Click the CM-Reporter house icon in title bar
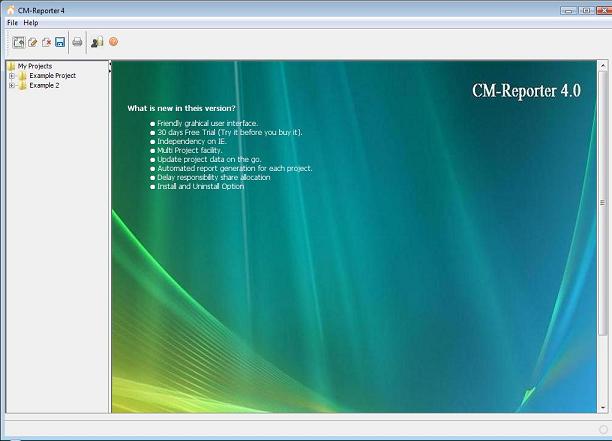The image size is (612, 441). point(11,10)
